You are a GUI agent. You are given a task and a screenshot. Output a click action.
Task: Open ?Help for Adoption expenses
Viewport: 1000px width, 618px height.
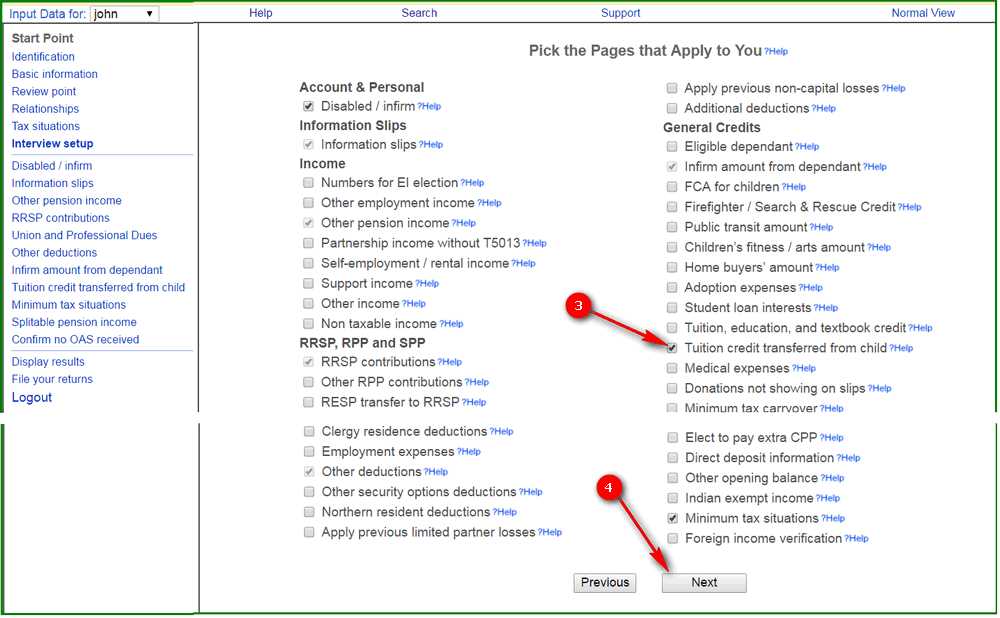coord(811,288)
